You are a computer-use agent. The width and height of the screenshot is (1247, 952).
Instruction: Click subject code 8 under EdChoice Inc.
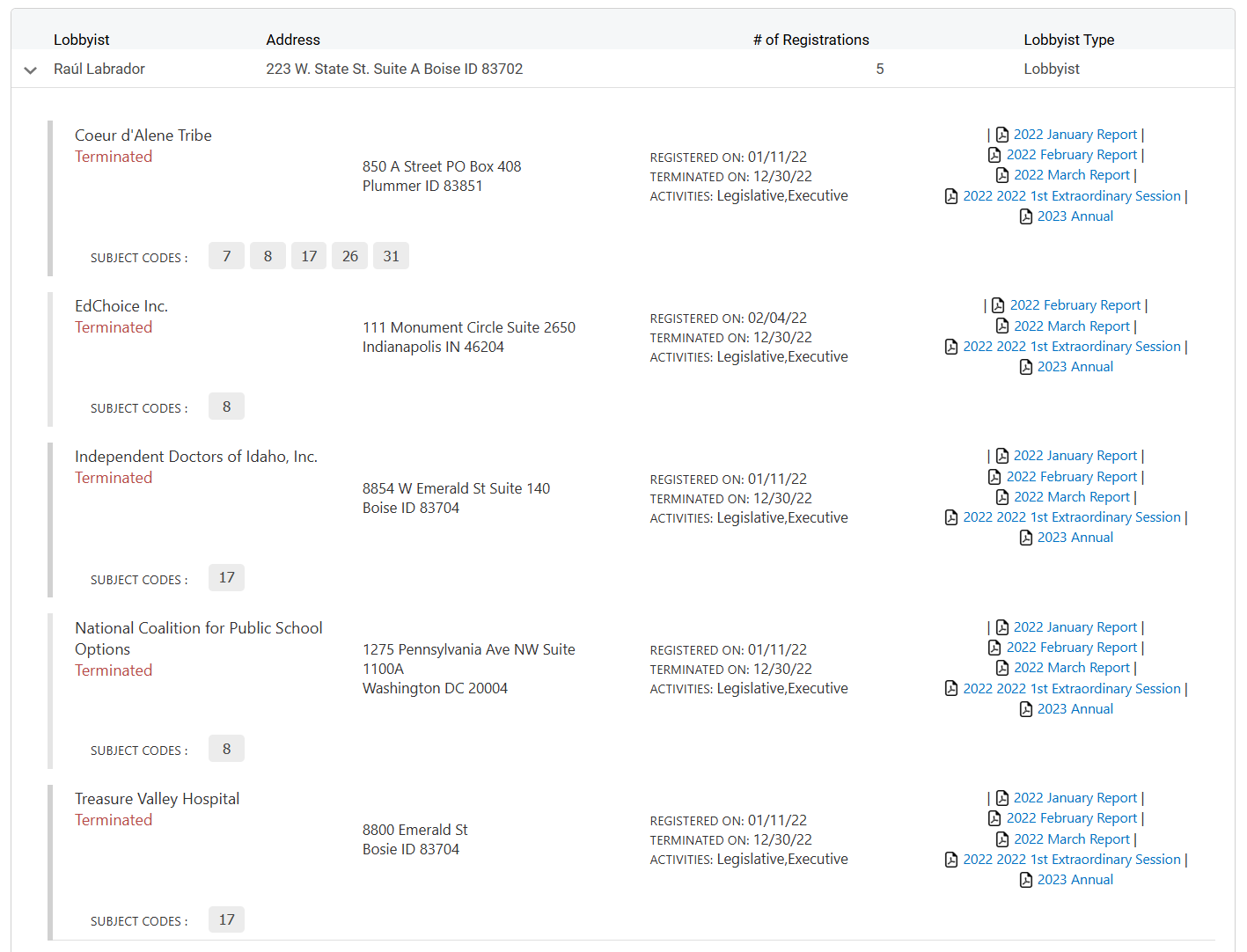tap(226, 406)
